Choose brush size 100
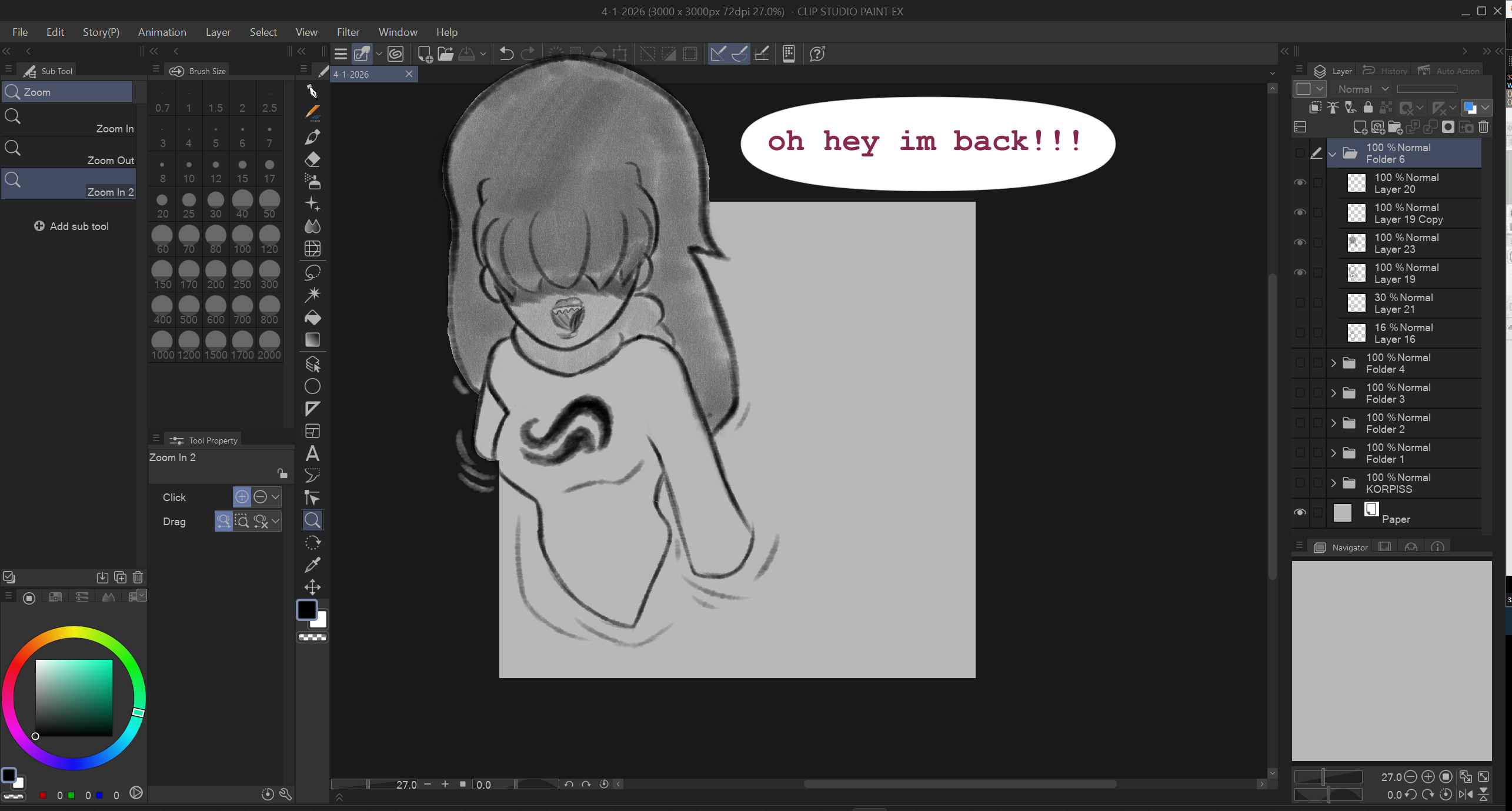The image size is (1512, 811). 242,241
